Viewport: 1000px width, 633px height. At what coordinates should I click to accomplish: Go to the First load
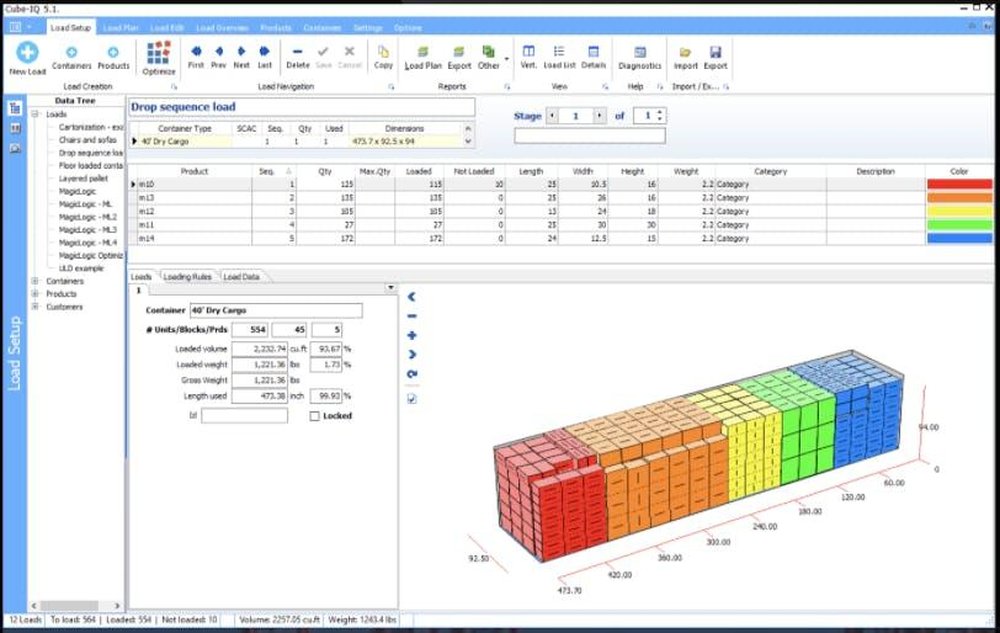coord(196,56)
